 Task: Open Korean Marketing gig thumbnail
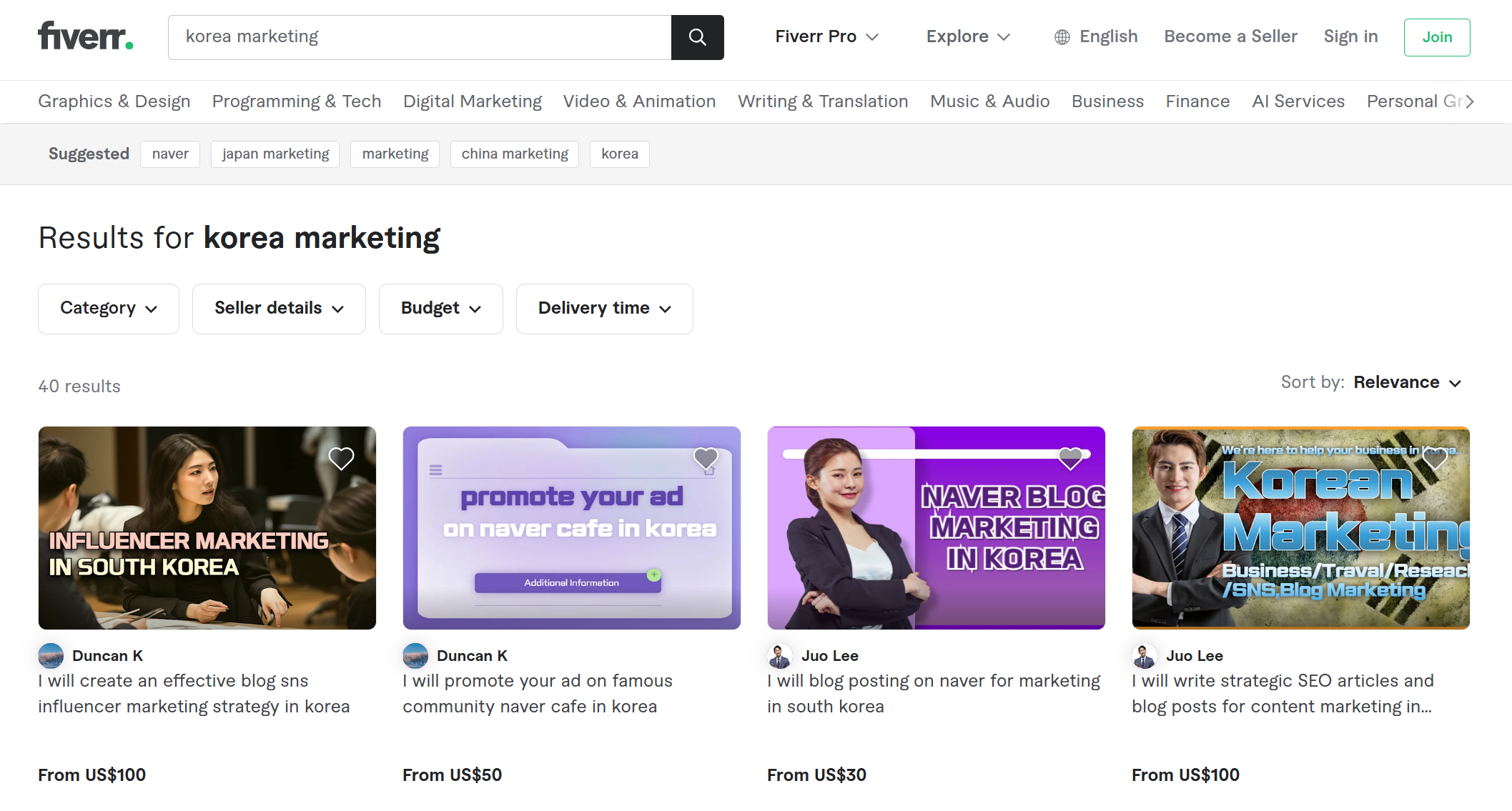click(1301, 528)
